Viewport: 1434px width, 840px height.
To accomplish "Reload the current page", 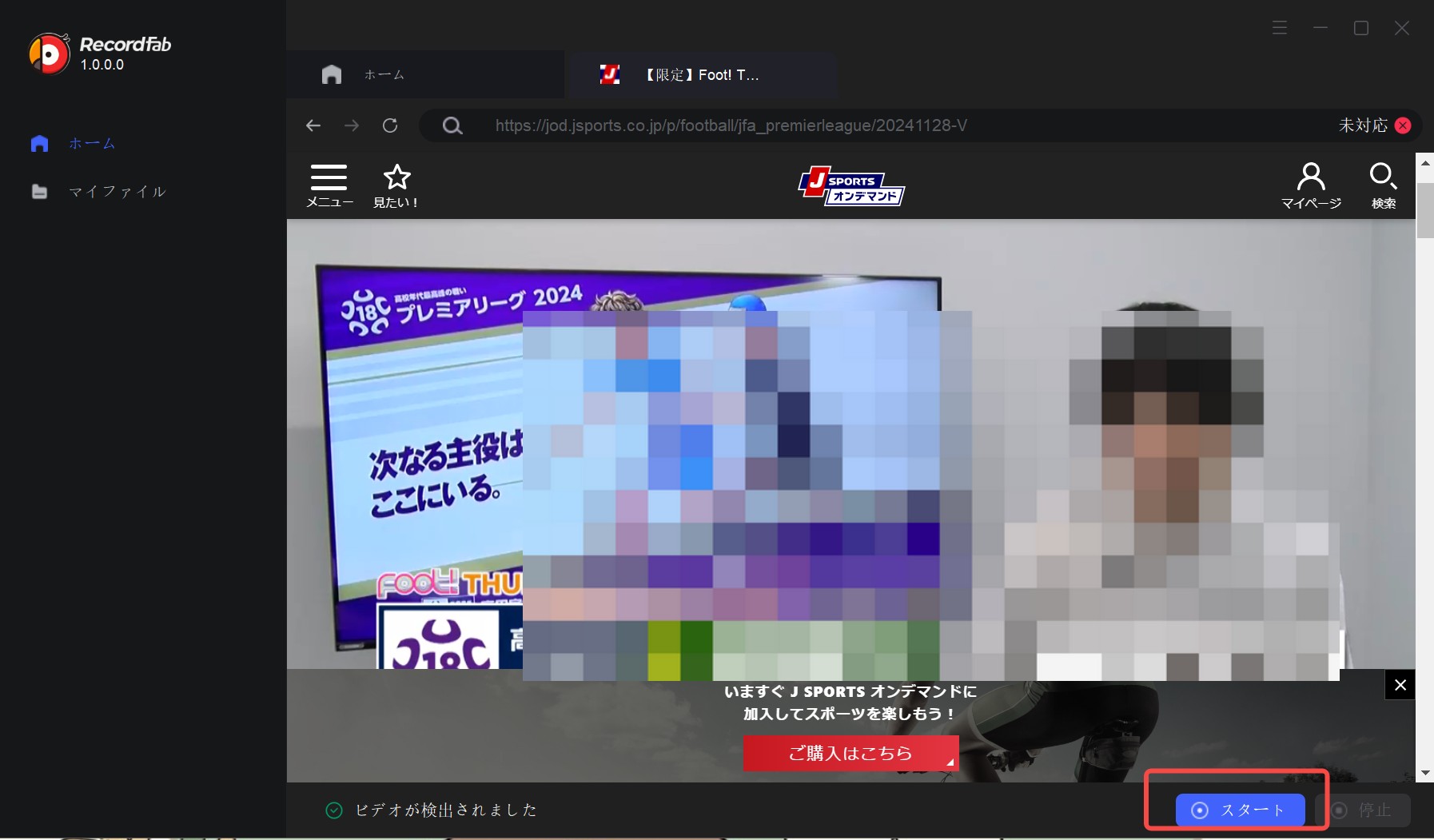I will click(390, 125).
